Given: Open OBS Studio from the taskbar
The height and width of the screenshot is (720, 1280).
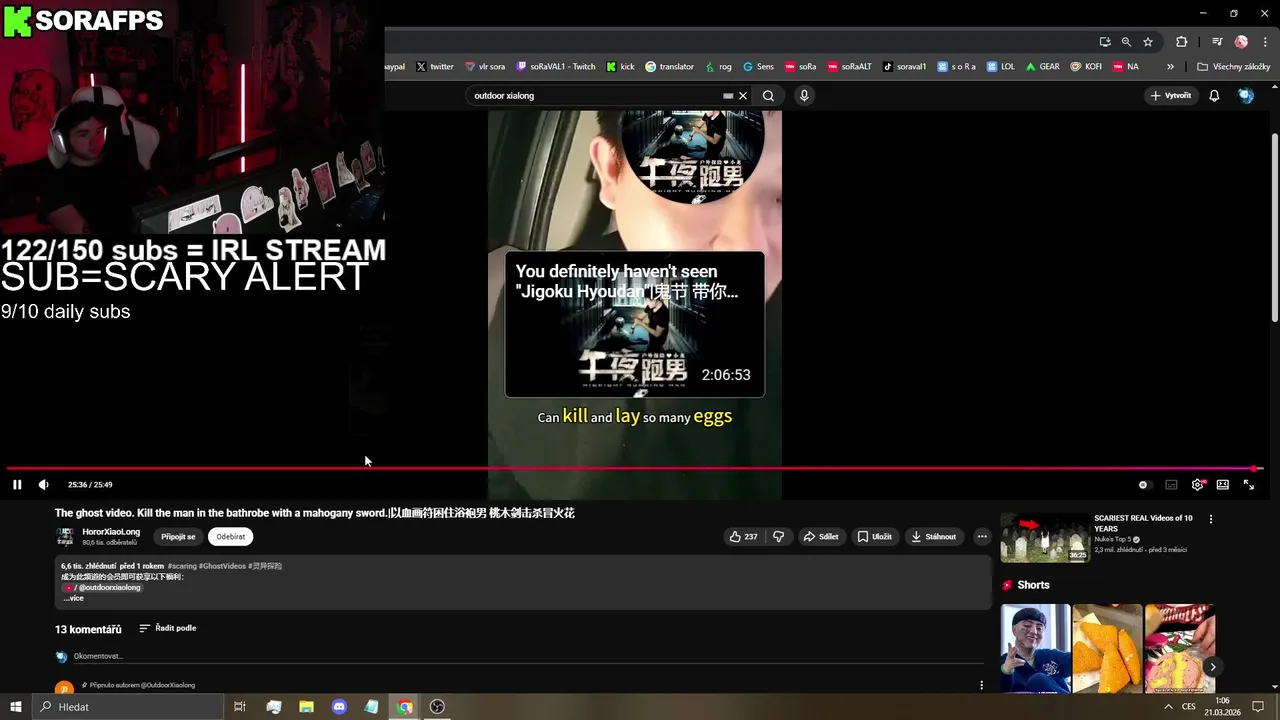Looking at the screenshot, I should (x=437, y=707).
